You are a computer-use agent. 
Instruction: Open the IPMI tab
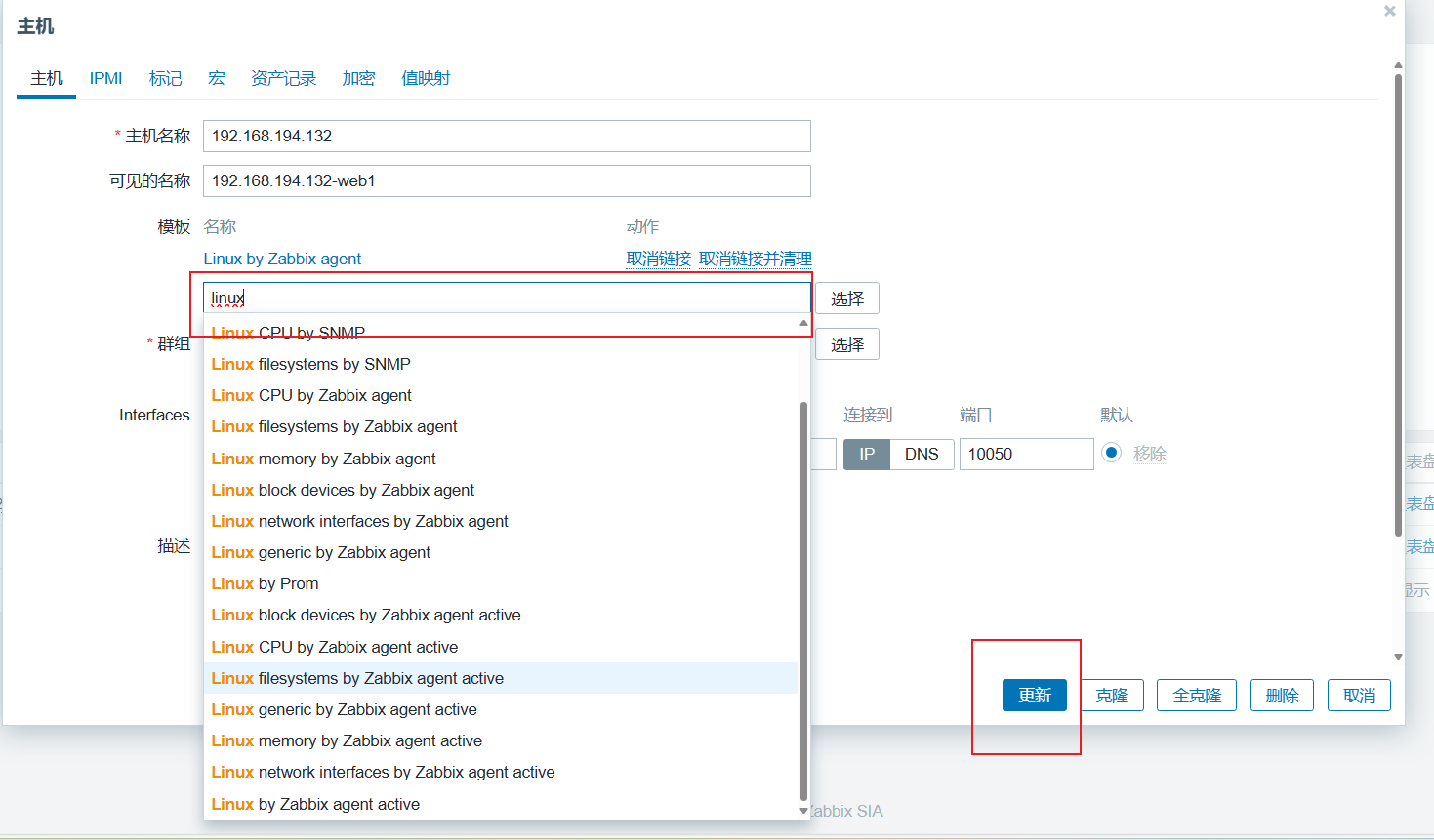[x=105, y=78]
